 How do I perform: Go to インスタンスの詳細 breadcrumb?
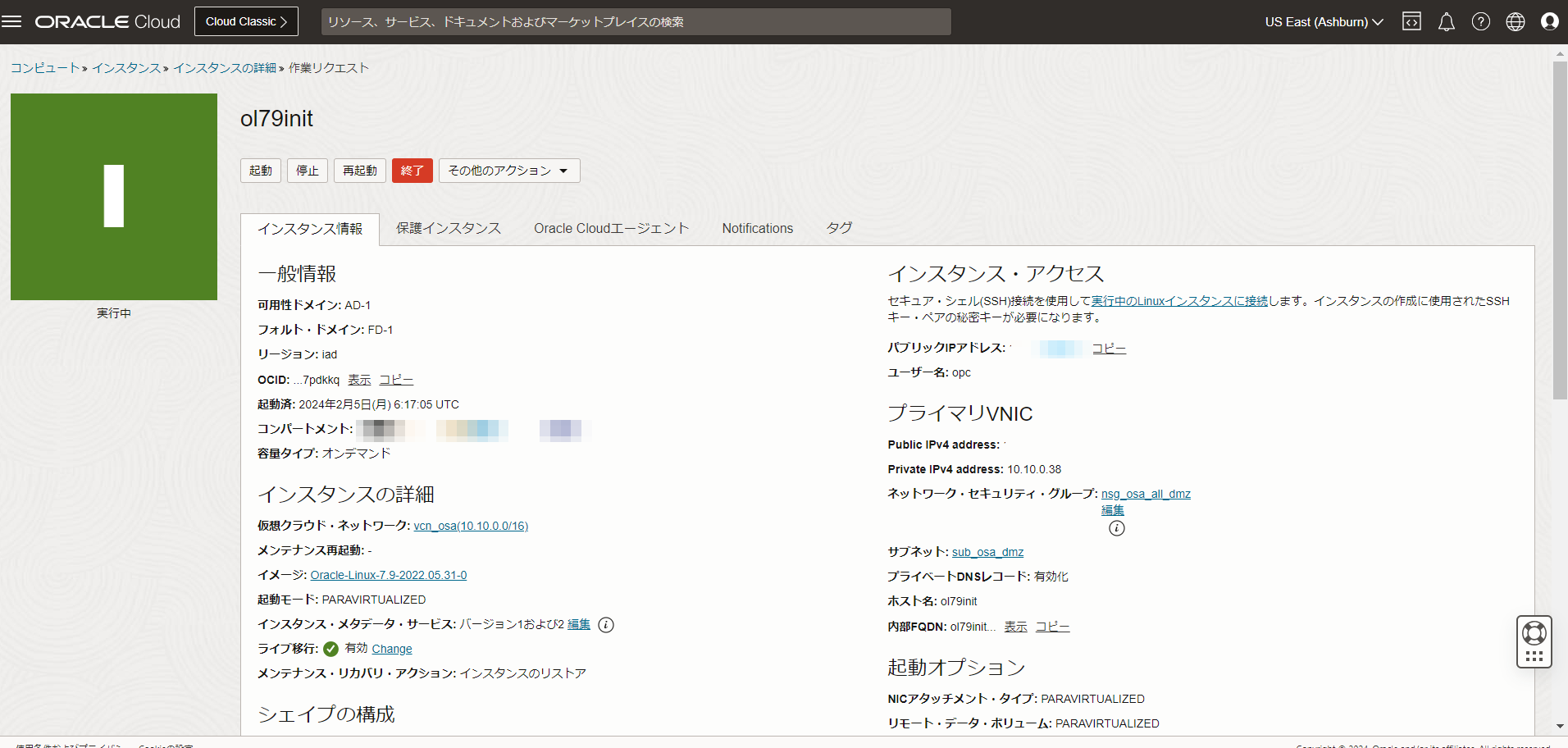click(225, 68)
